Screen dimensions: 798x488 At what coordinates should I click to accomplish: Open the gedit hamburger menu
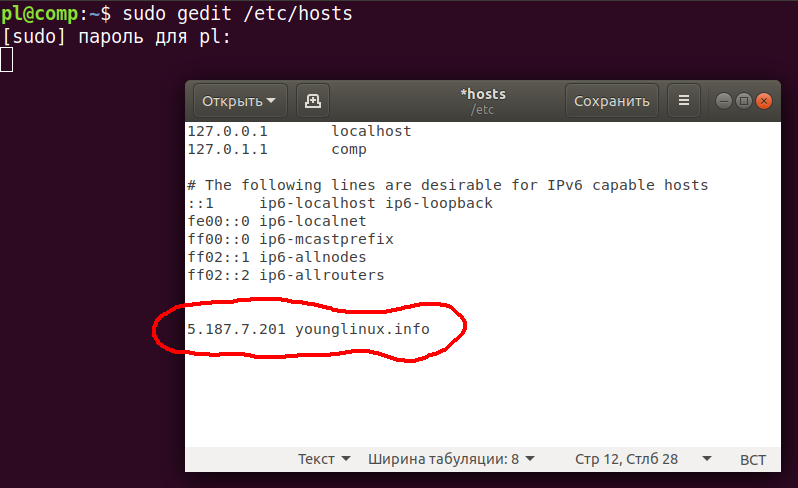[684, 101]
